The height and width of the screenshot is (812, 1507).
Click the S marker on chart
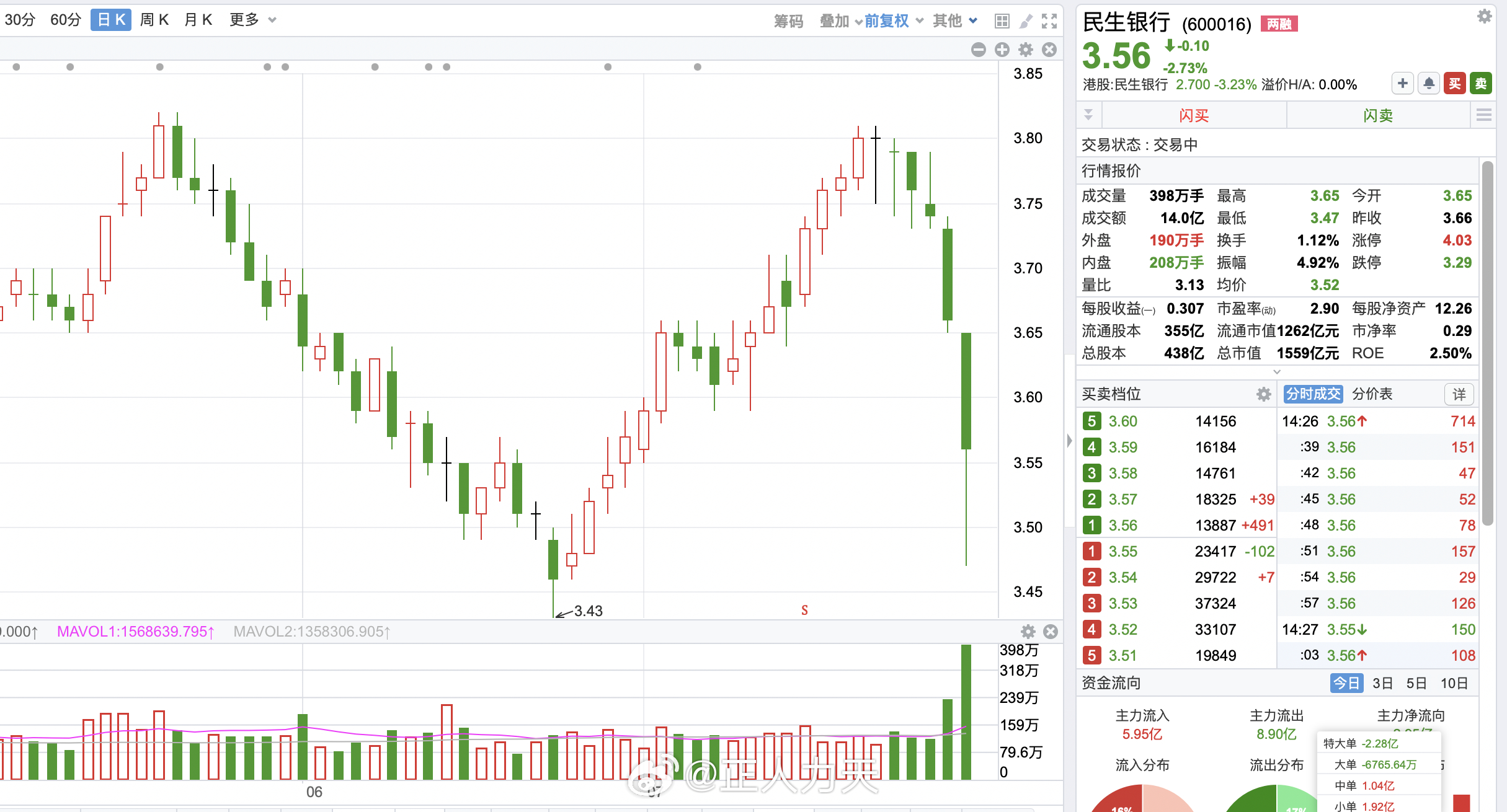tap(804, 610)
